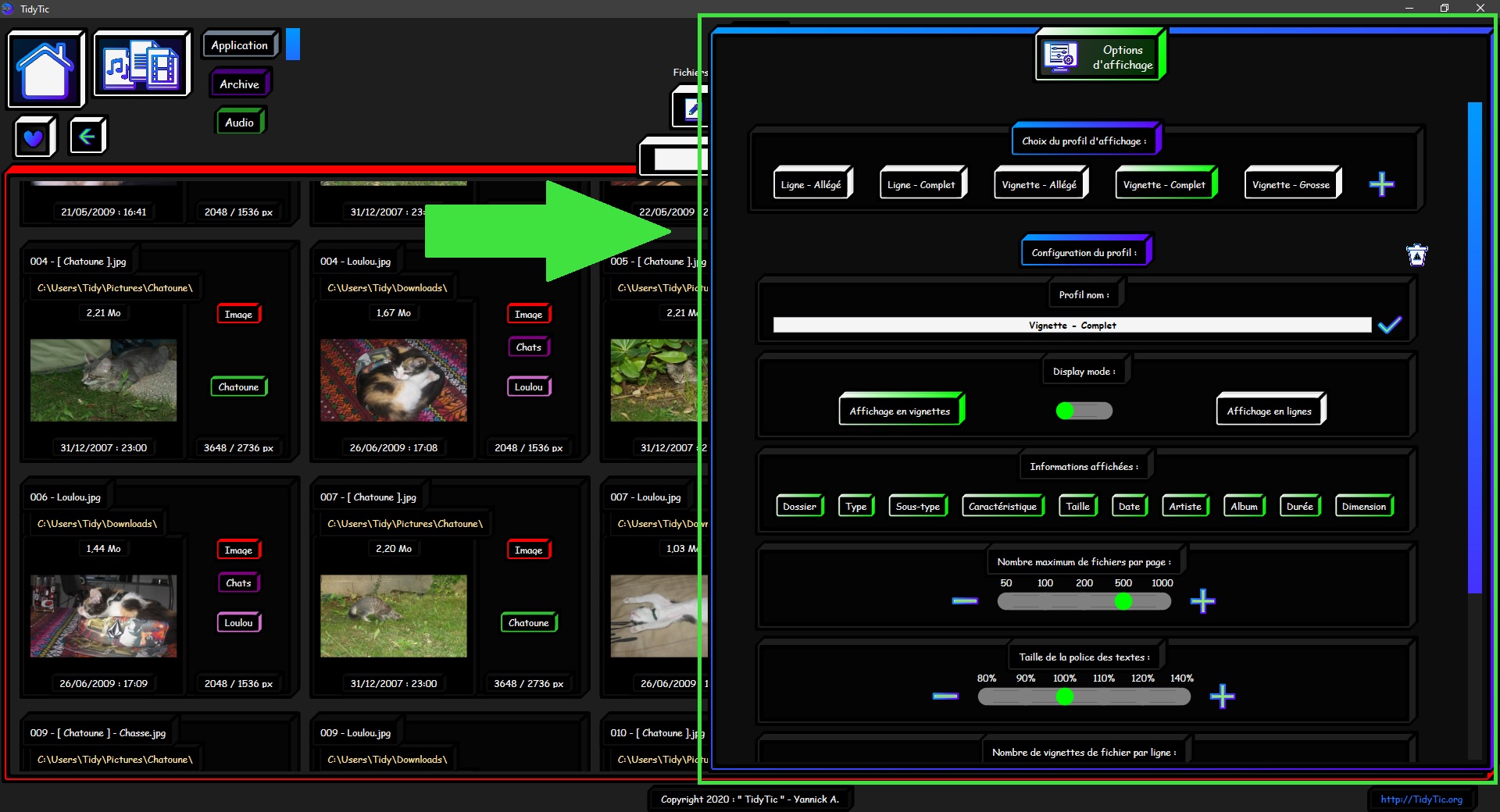Select Affichage en lignes mode
The height and width of the screenshot is (812, 1500).
[x=1270, y=410]
